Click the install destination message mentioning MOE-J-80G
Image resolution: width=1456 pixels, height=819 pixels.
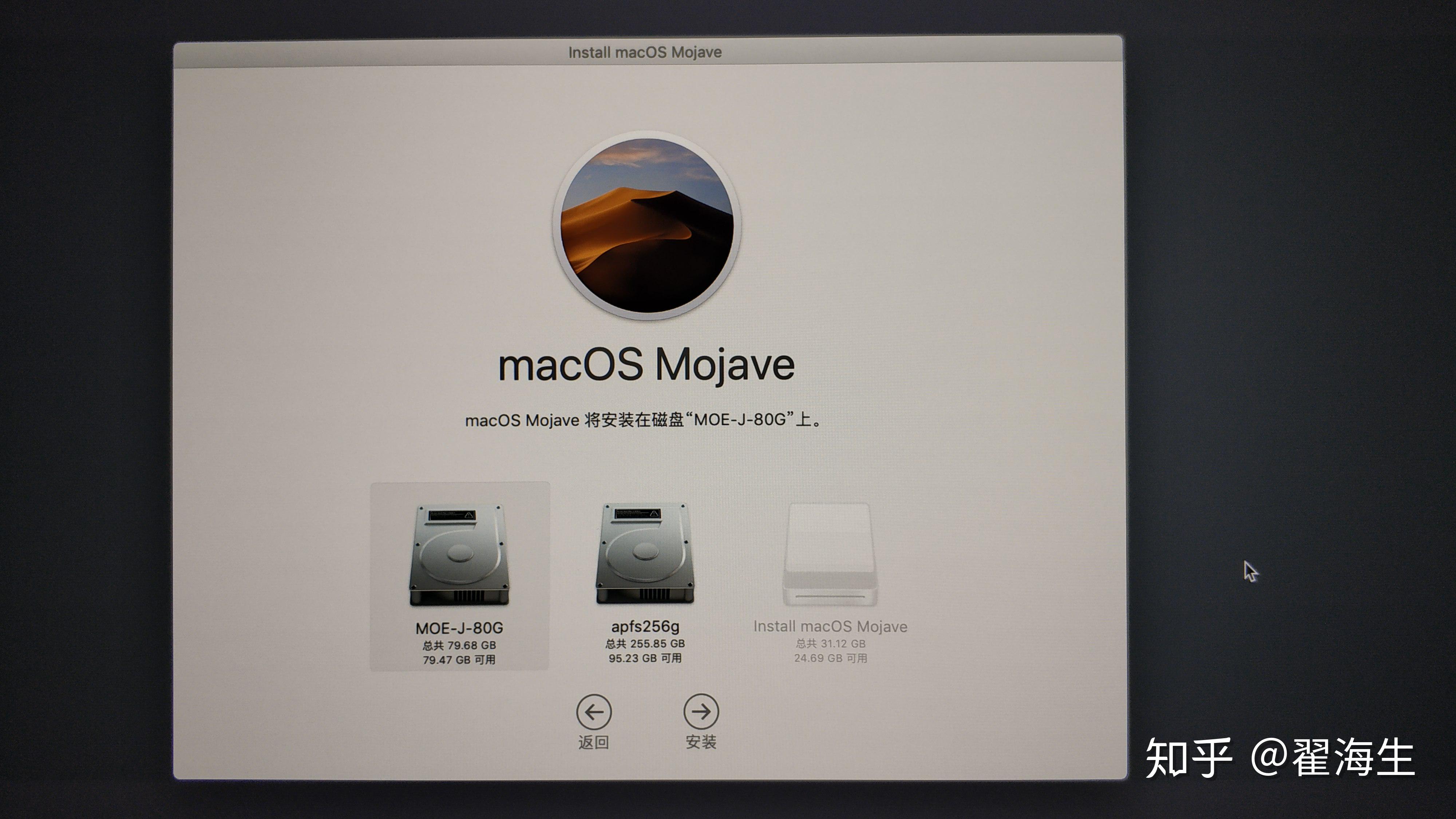[x=643, y=420]
